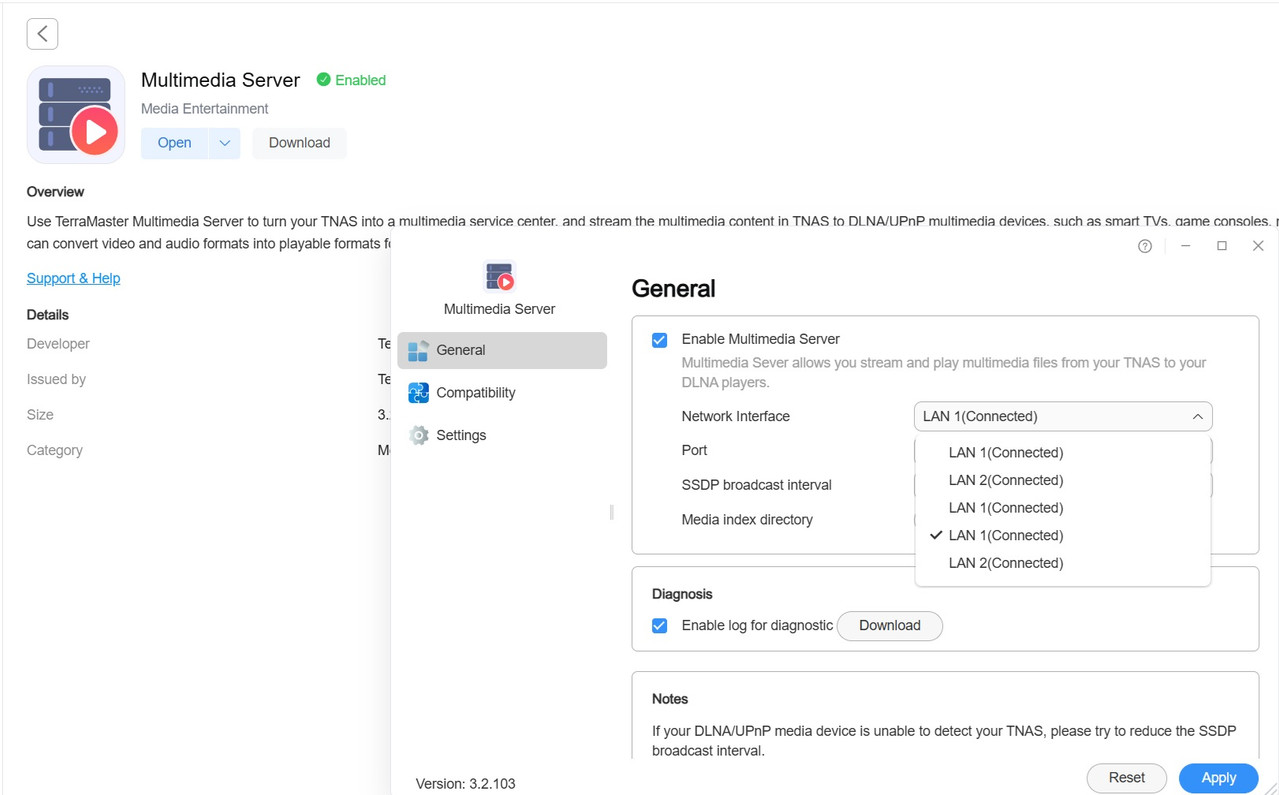Click the Details heading

[x=48, y=315]
